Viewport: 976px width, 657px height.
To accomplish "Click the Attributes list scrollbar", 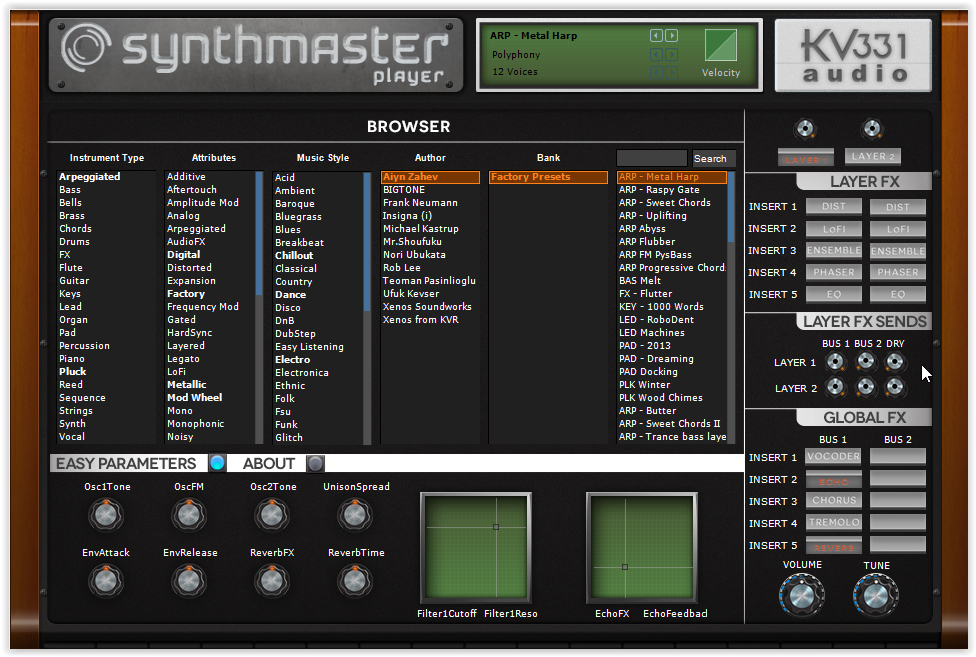I will tap(259, 307).
